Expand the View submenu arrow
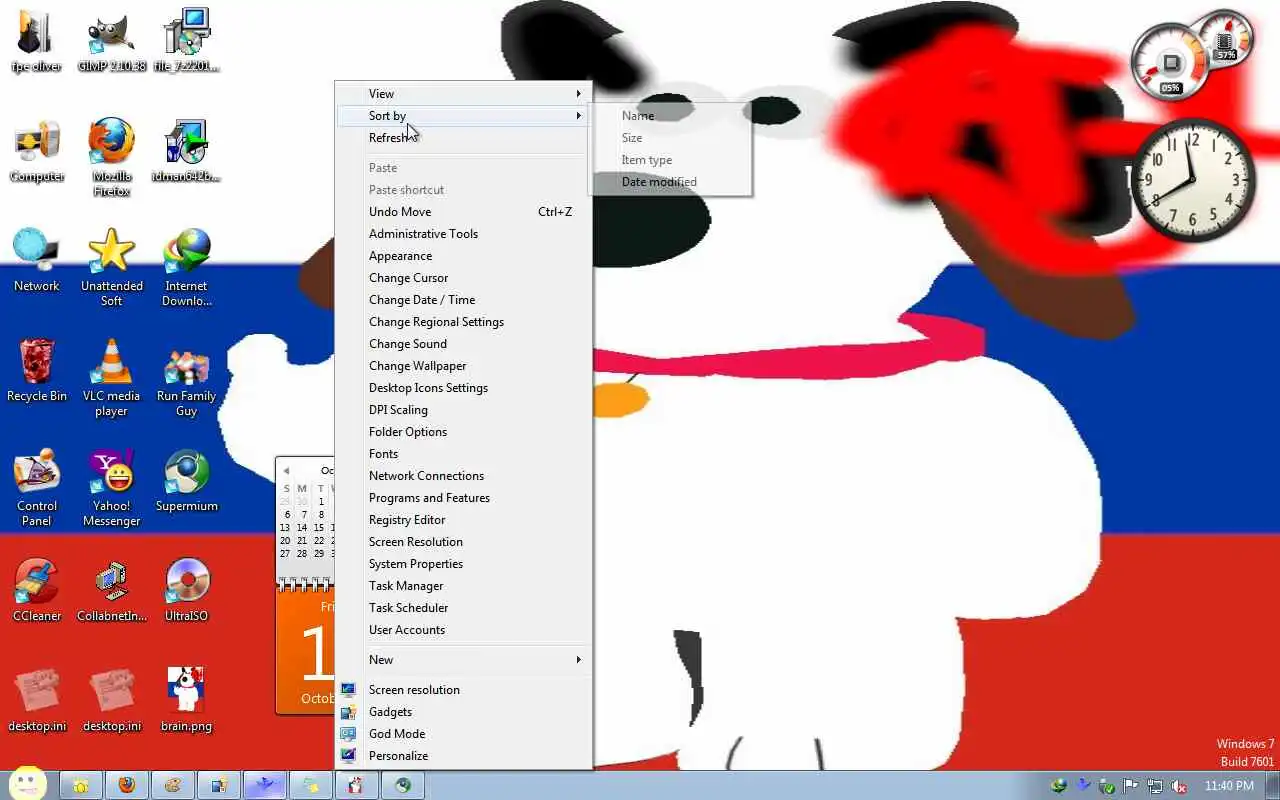The image size is (1280, 800). click(578, 94)
